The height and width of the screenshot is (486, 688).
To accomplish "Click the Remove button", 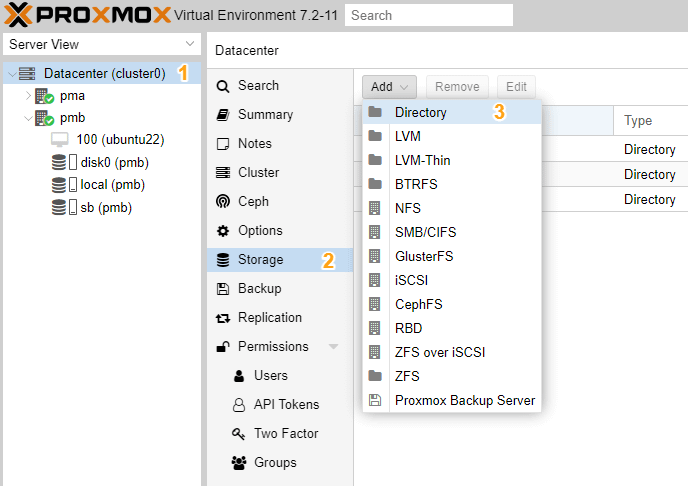I will [x=457, y=87].
